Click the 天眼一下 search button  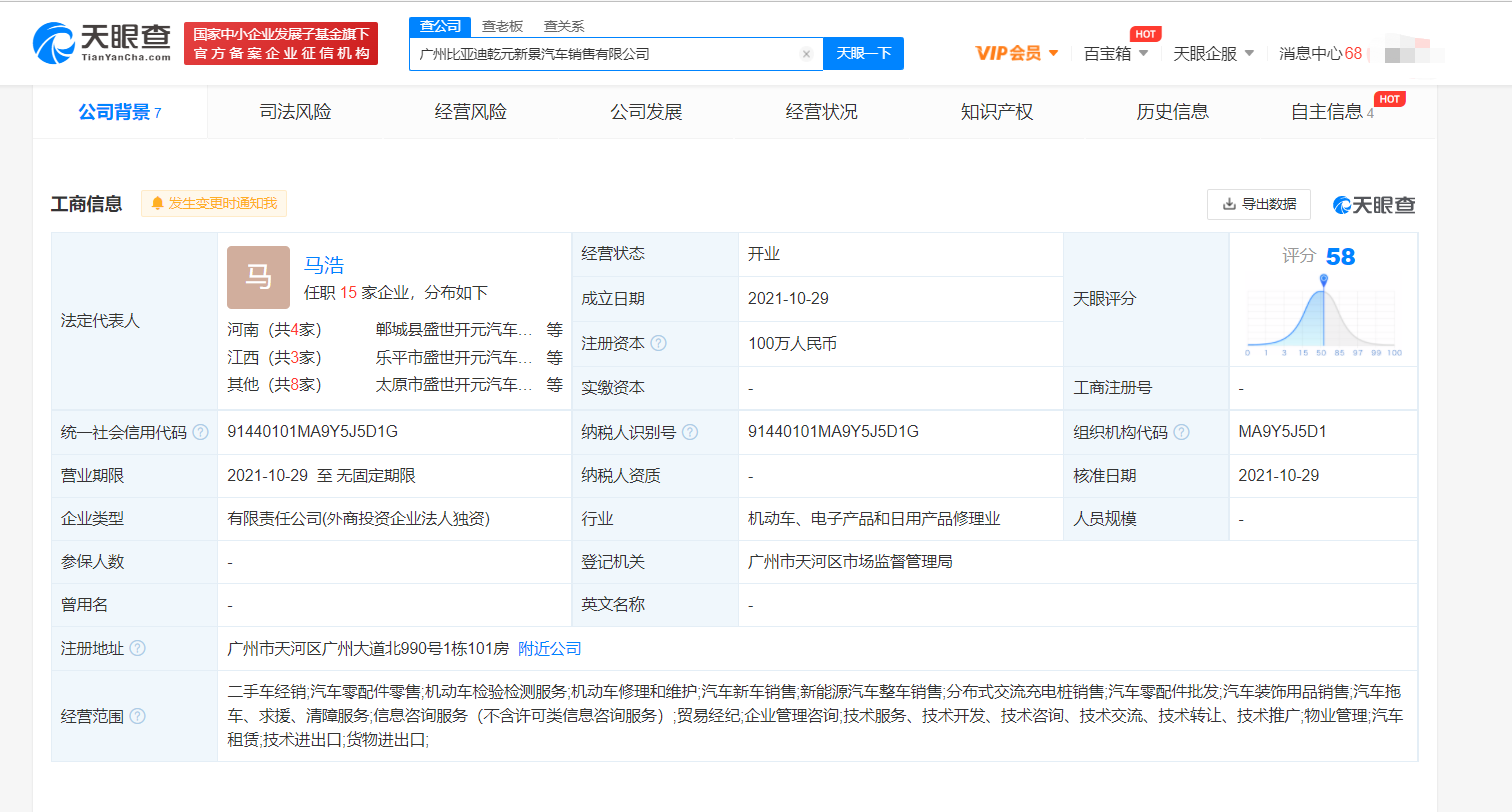pos(863,54)
